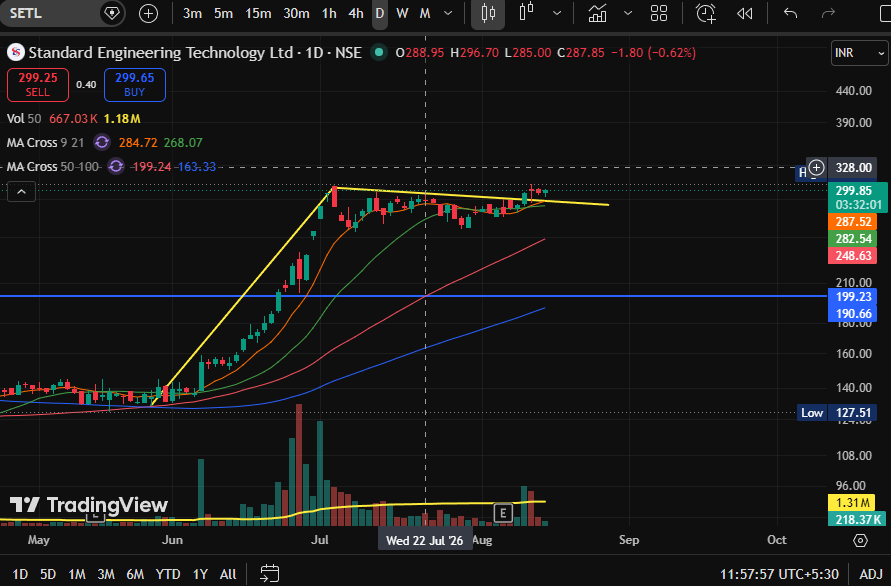Click the Low 127.51 price label

pyautogui.click(x=836, y=413)
